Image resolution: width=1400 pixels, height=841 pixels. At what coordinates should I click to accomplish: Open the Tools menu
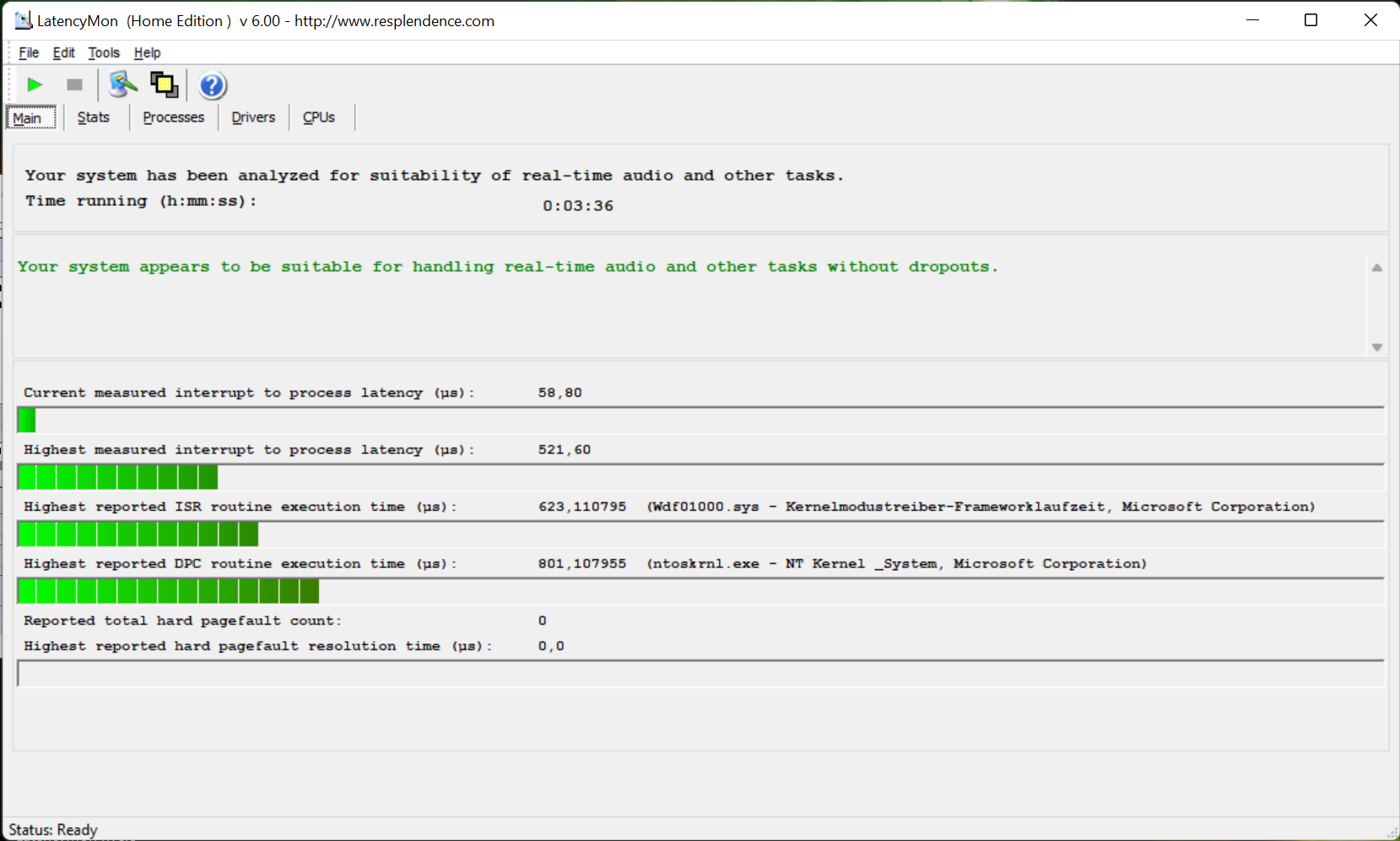[104, 52]
